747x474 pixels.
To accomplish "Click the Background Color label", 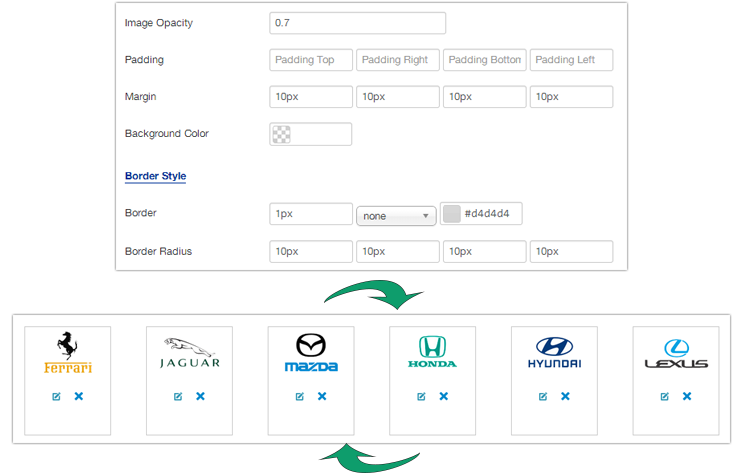I will click(x=167, y=133).
